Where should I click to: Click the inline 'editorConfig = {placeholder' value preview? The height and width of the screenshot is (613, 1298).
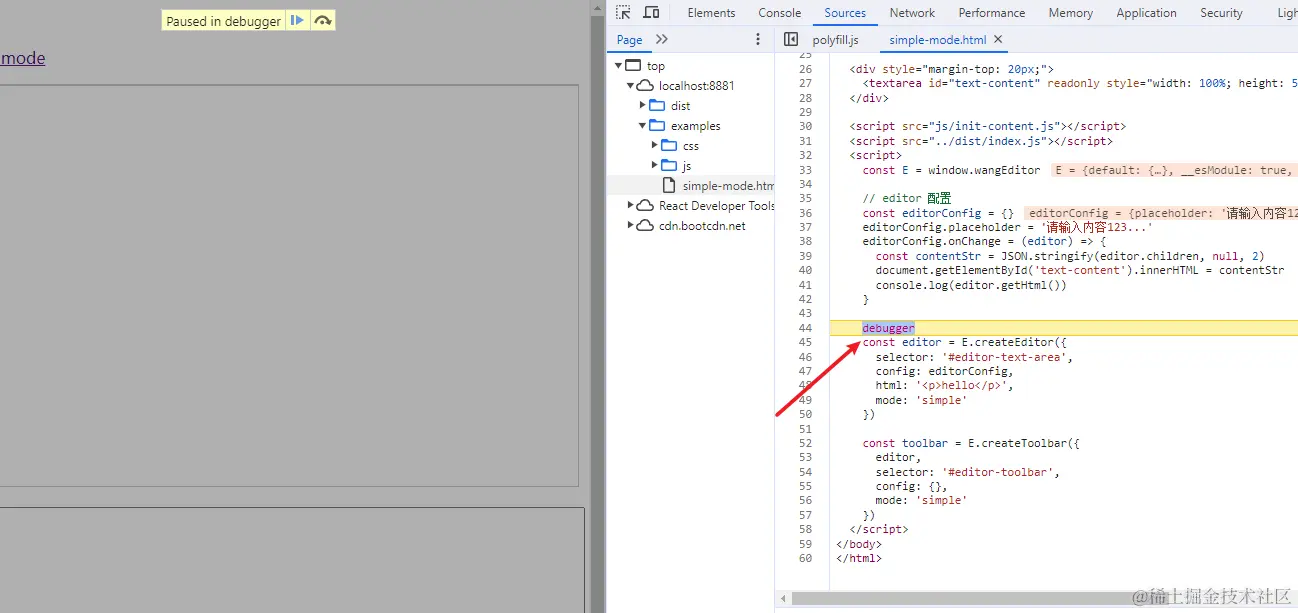(x=1160, y=213)
